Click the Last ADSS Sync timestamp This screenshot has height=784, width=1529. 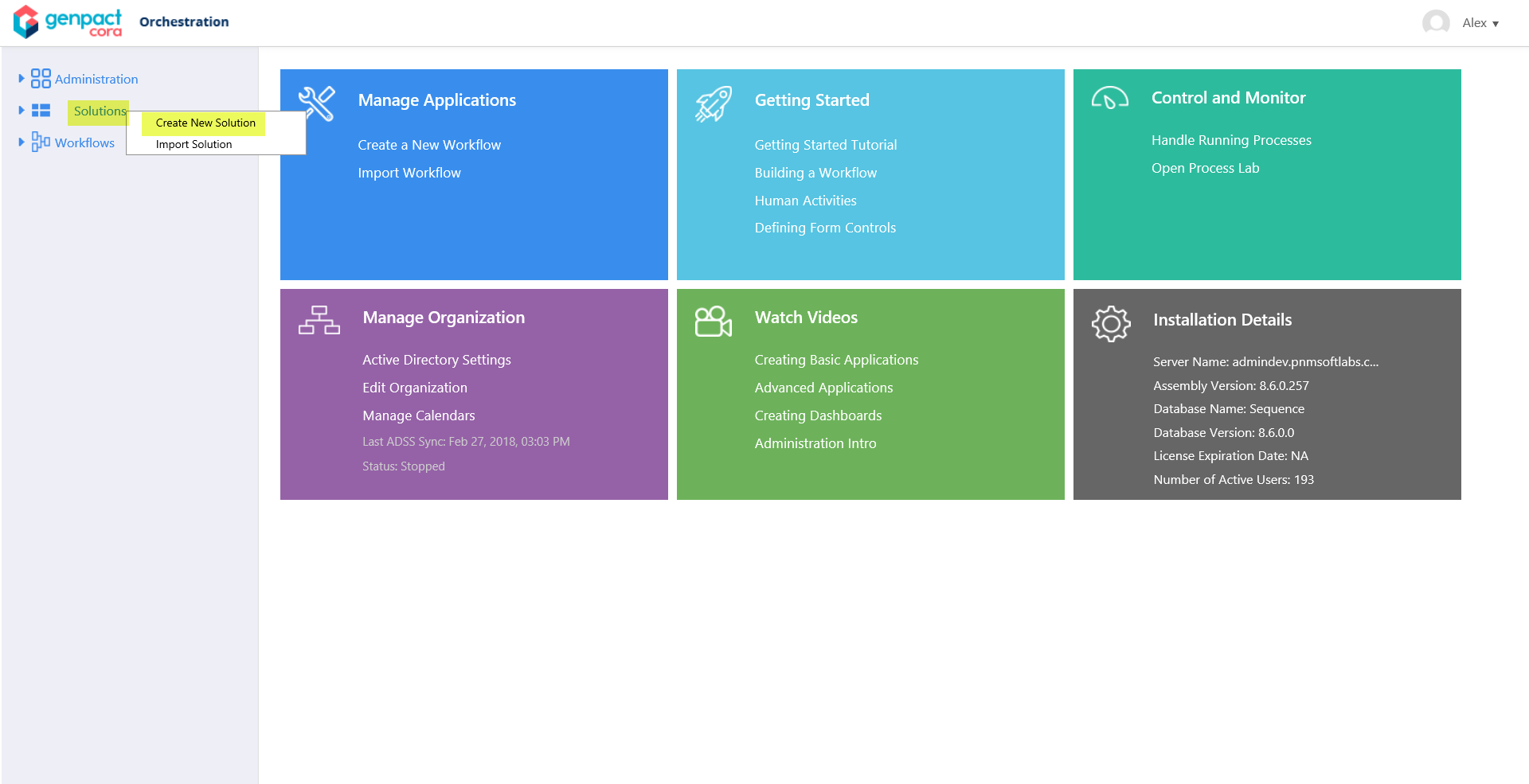click(x=466, y=442)
